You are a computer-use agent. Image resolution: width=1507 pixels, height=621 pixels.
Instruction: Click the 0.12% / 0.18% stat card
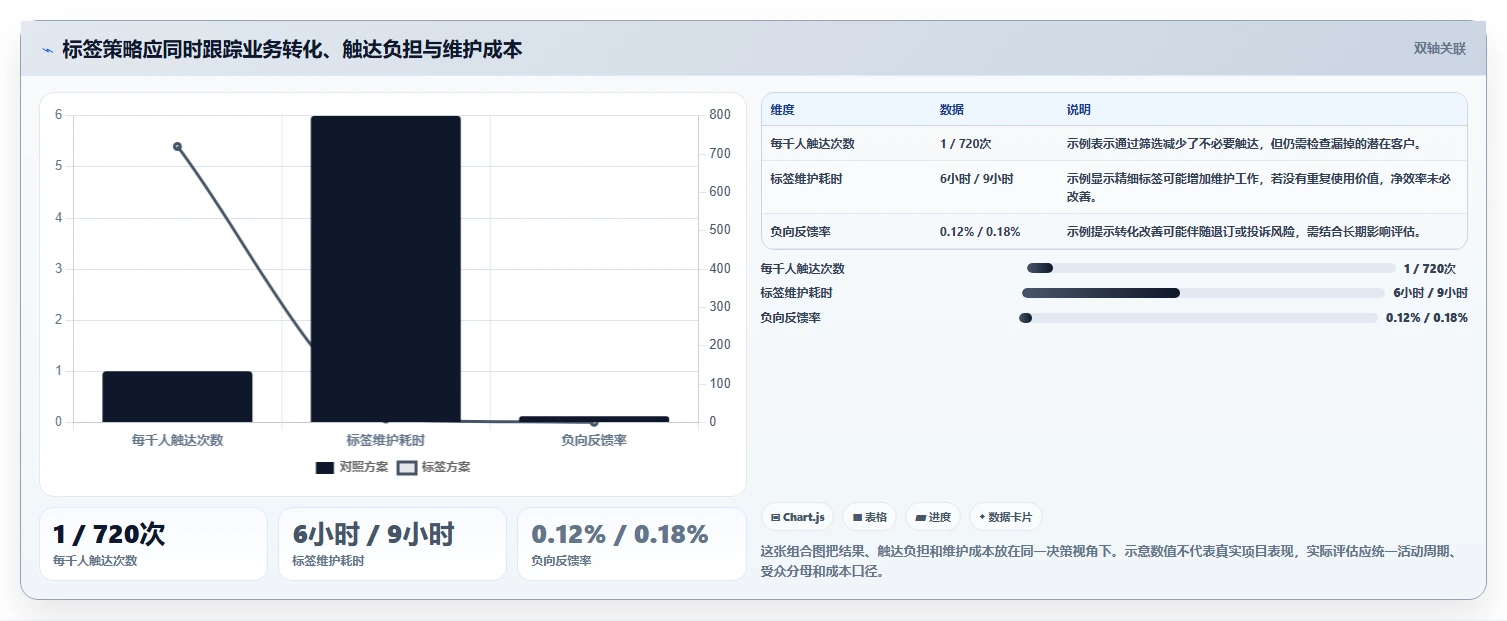[x=631, y=544]
